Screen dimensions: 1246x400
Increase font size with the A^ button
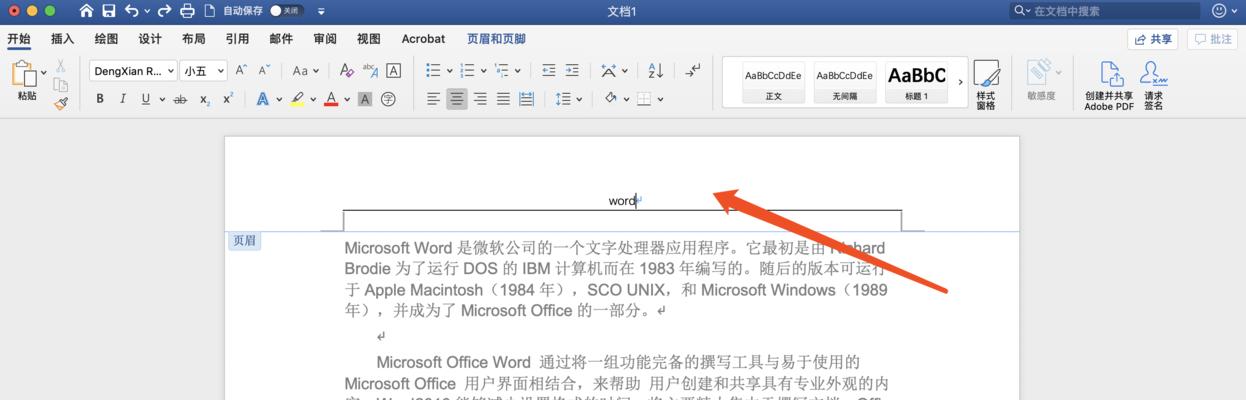[241, 71]
